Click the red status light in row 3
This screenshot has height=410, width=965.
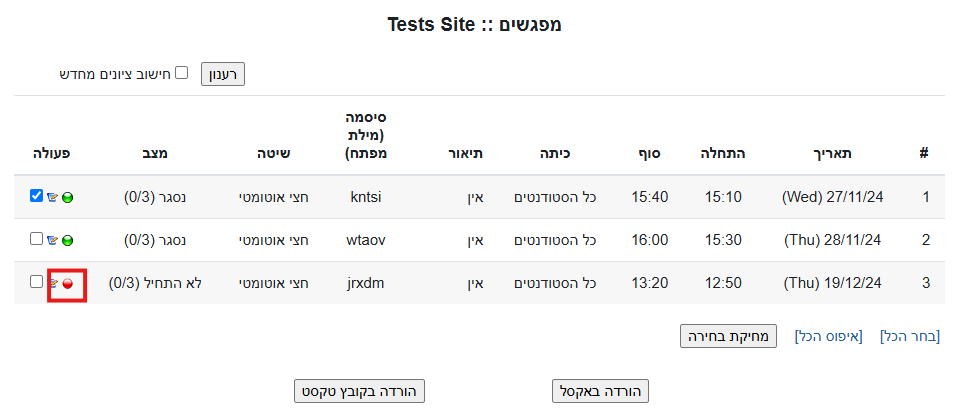68,284
